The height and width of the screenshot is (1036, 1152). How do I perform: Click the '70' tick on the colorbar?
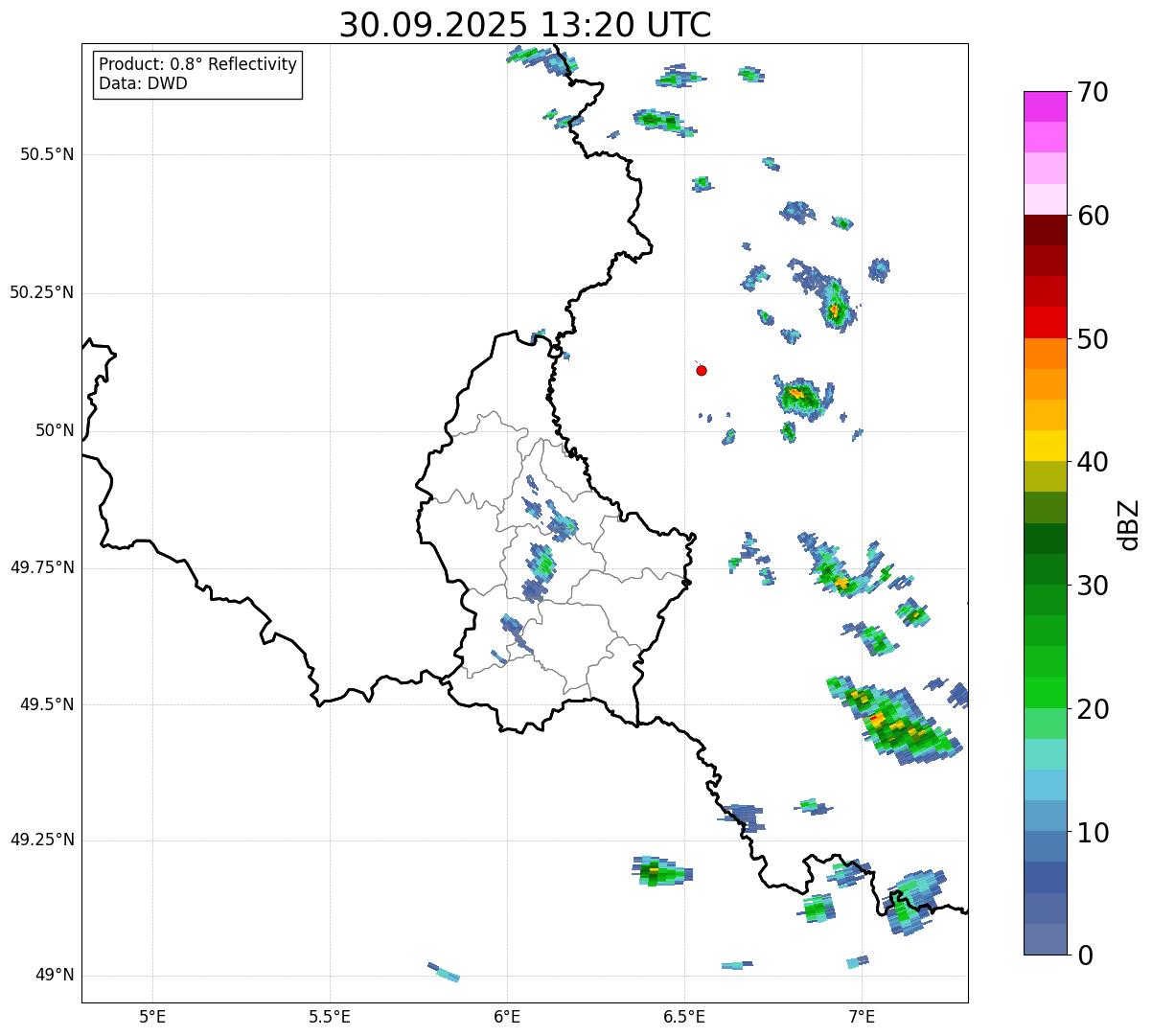(1093, 92)
